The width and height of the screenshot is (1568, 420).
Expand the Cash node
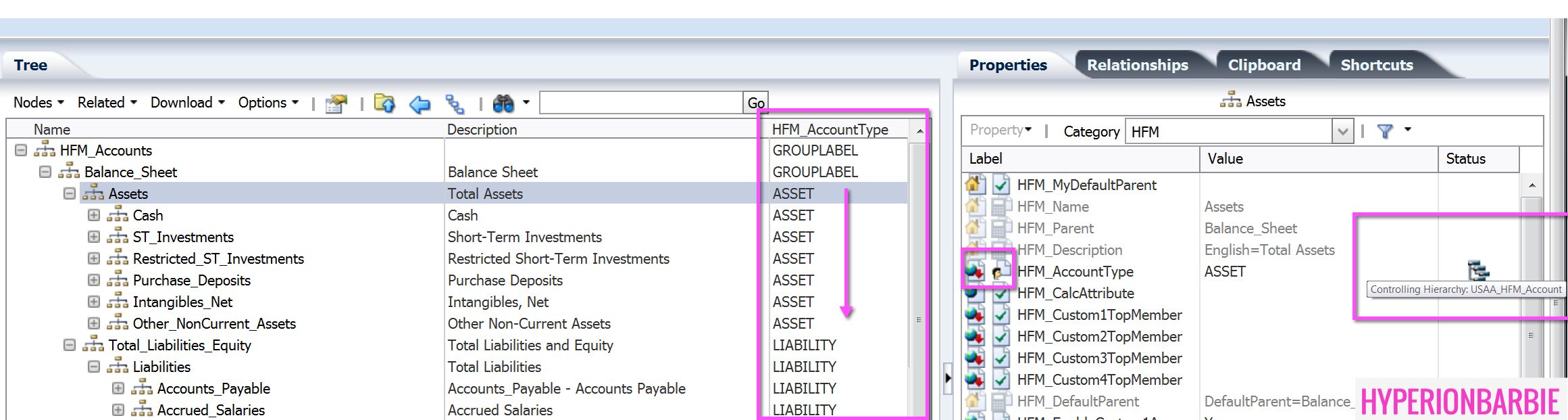(x=94, y=215)
